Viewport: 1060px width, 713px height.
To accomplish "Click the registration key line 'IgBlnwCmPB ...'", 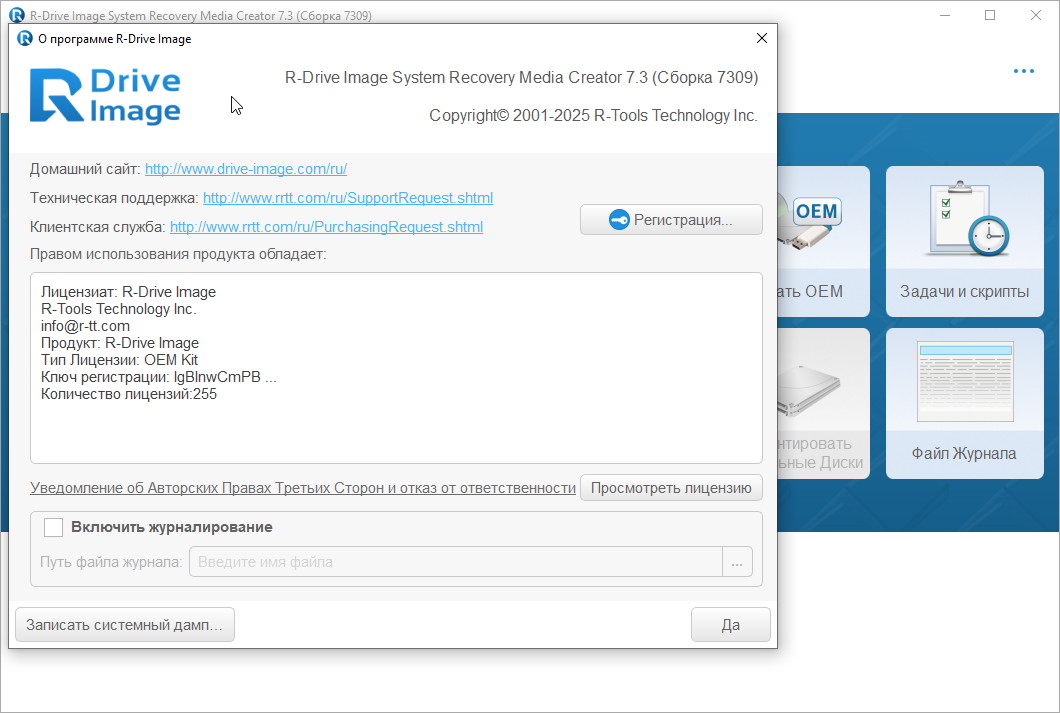I will point(159,377).
